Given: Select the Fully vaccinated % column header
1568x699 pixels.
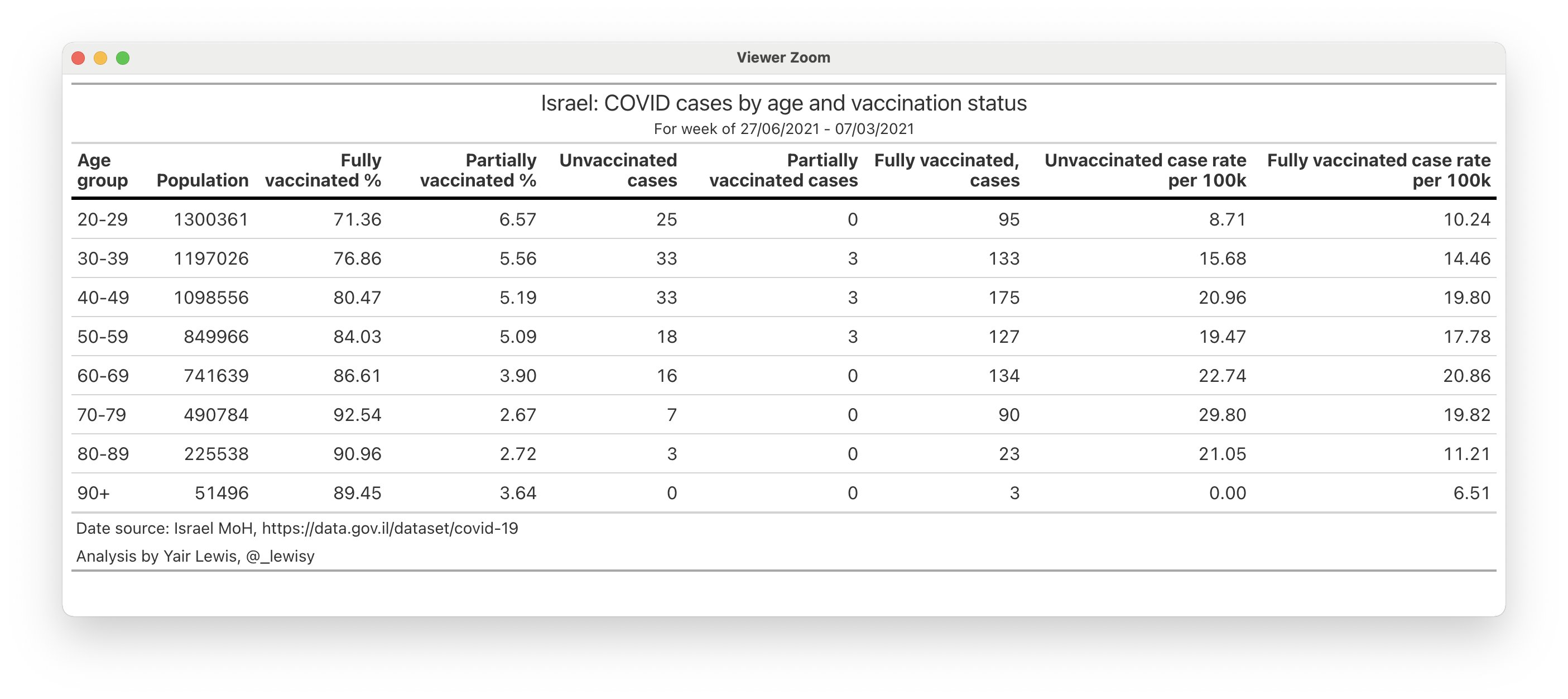Looking at the screenshot, I should (323, 170).
